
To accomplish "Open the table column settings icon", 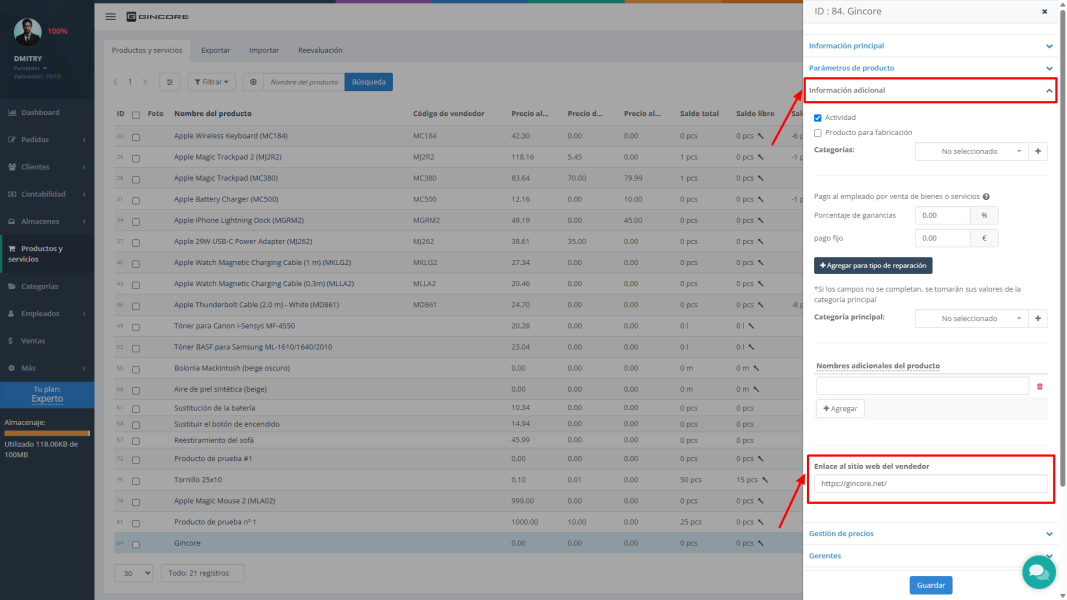I will point(169,82).
